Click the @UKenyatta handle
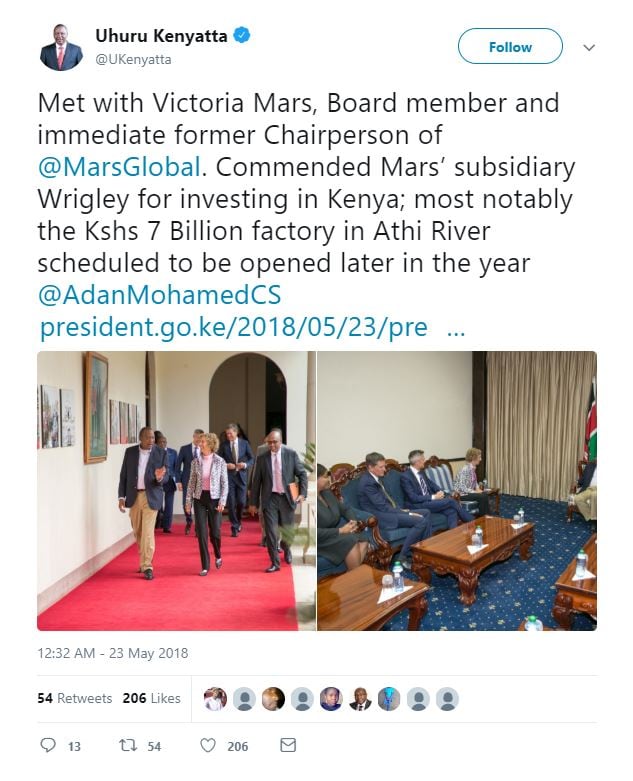Image resolution: width=633 pixels, height=781 pixels. point(133,60)
